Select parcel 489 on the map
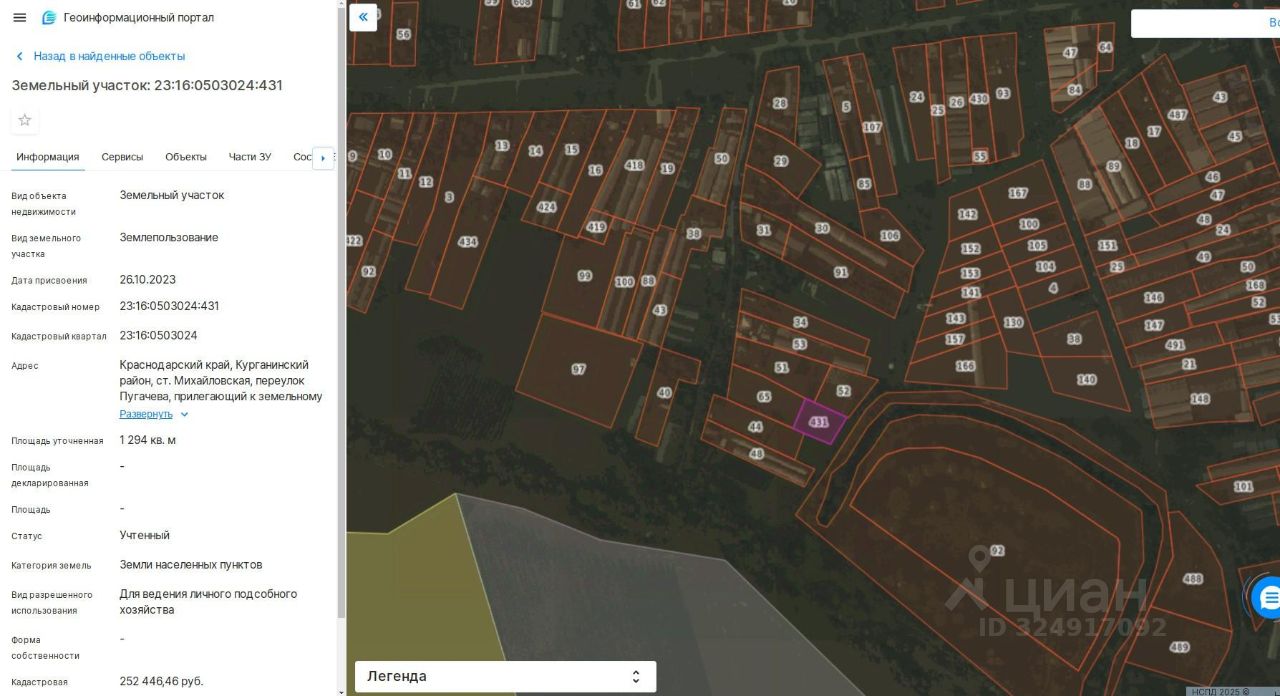Screen dimensions: 1280x696 [1179, 647]
